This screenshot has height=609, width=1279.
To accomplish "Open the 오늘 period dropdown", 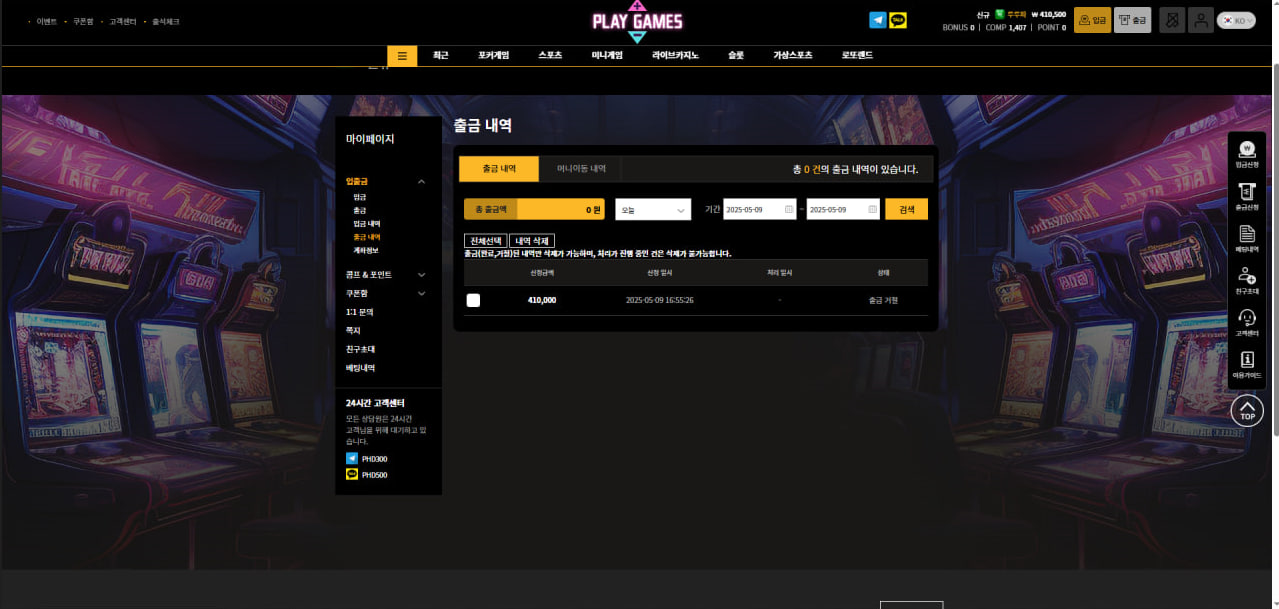I will 653,210.
